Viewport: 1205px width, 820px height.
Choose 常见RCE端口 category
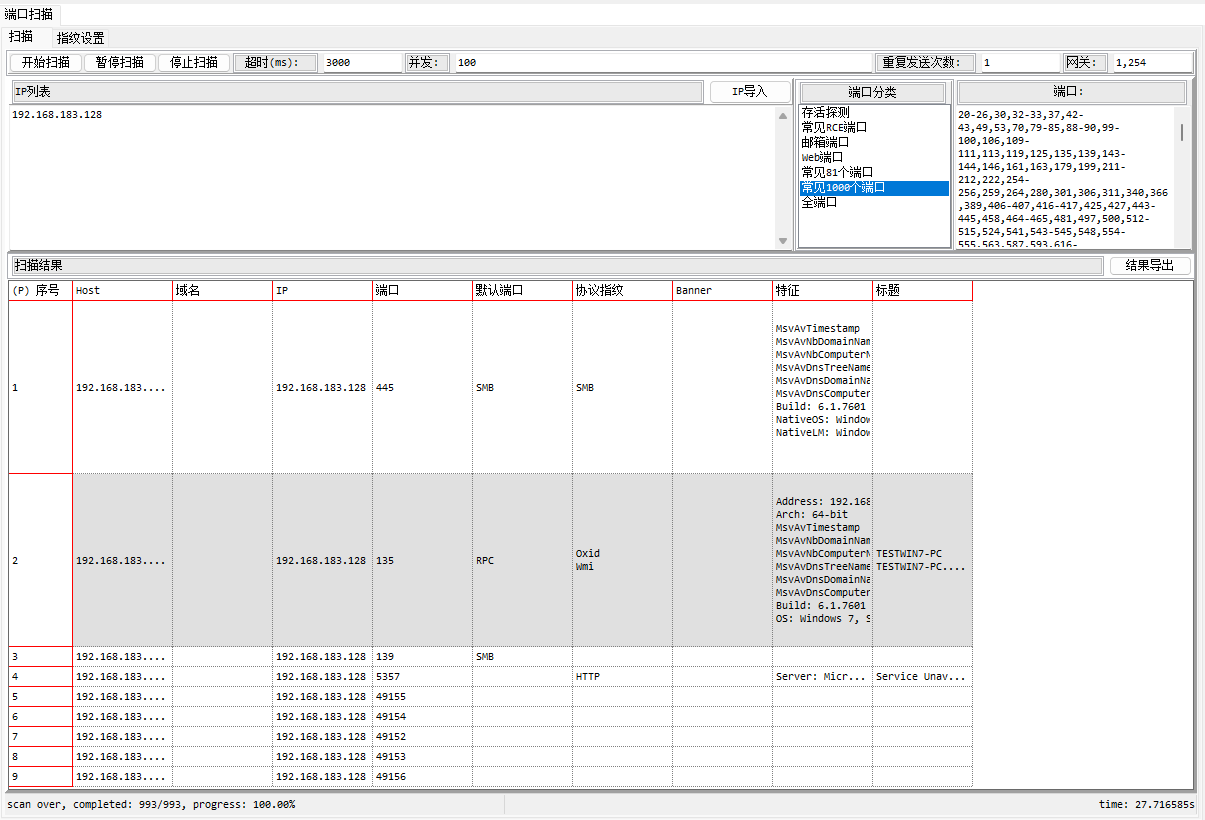(834, 128)
